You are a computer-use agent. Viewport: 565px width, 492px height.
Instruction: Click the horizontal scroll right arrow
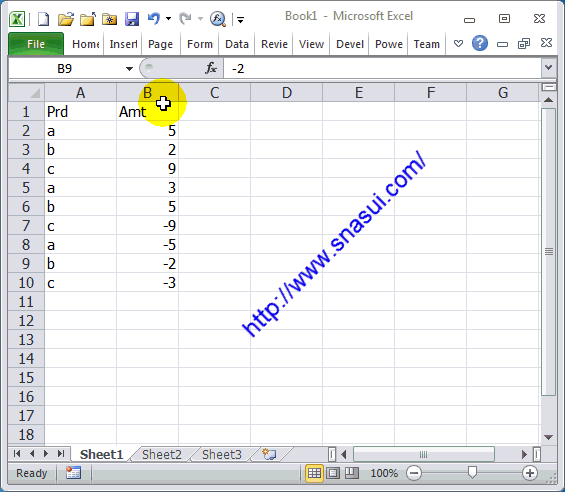(x=524, y=455)
